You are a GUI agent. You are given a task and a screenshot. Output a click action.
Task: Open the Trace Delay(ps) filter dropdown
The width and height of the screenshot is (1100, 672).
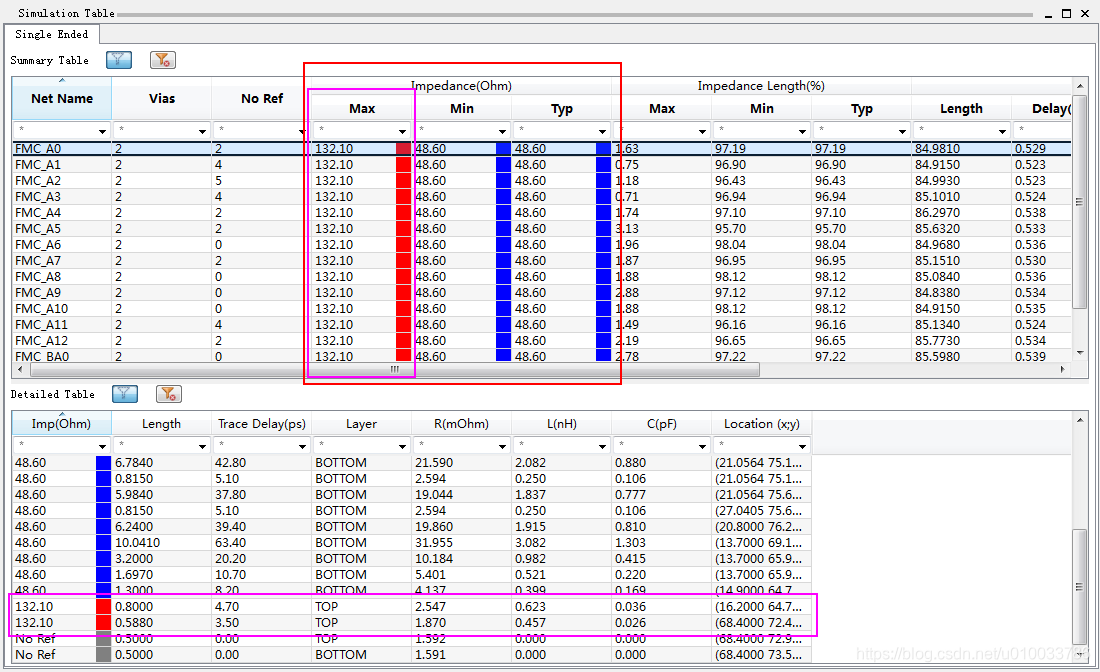click(x=303, y=446)
